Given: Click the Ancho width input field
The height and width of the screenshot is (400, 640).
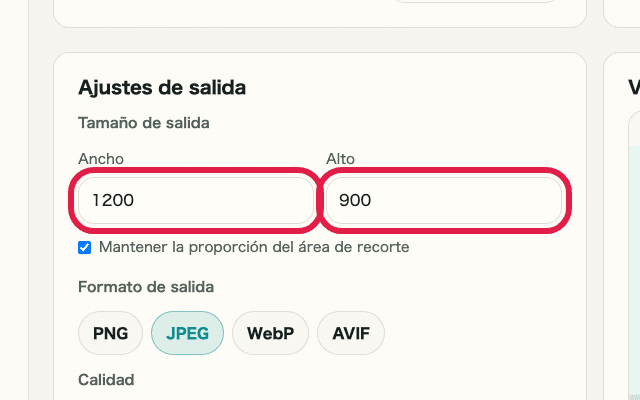Looking at the screenshot, I should tap(195, 200).
